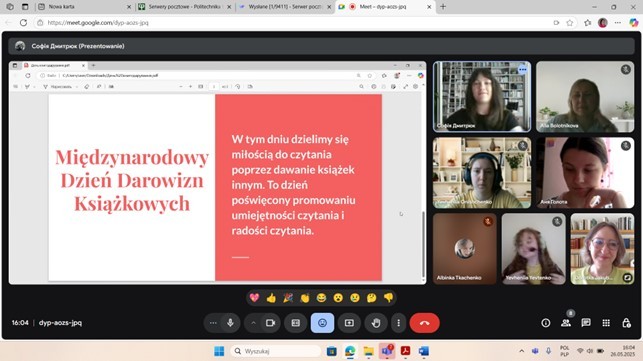
Task: Open meeting details info icon
Action: pos(545,323)
